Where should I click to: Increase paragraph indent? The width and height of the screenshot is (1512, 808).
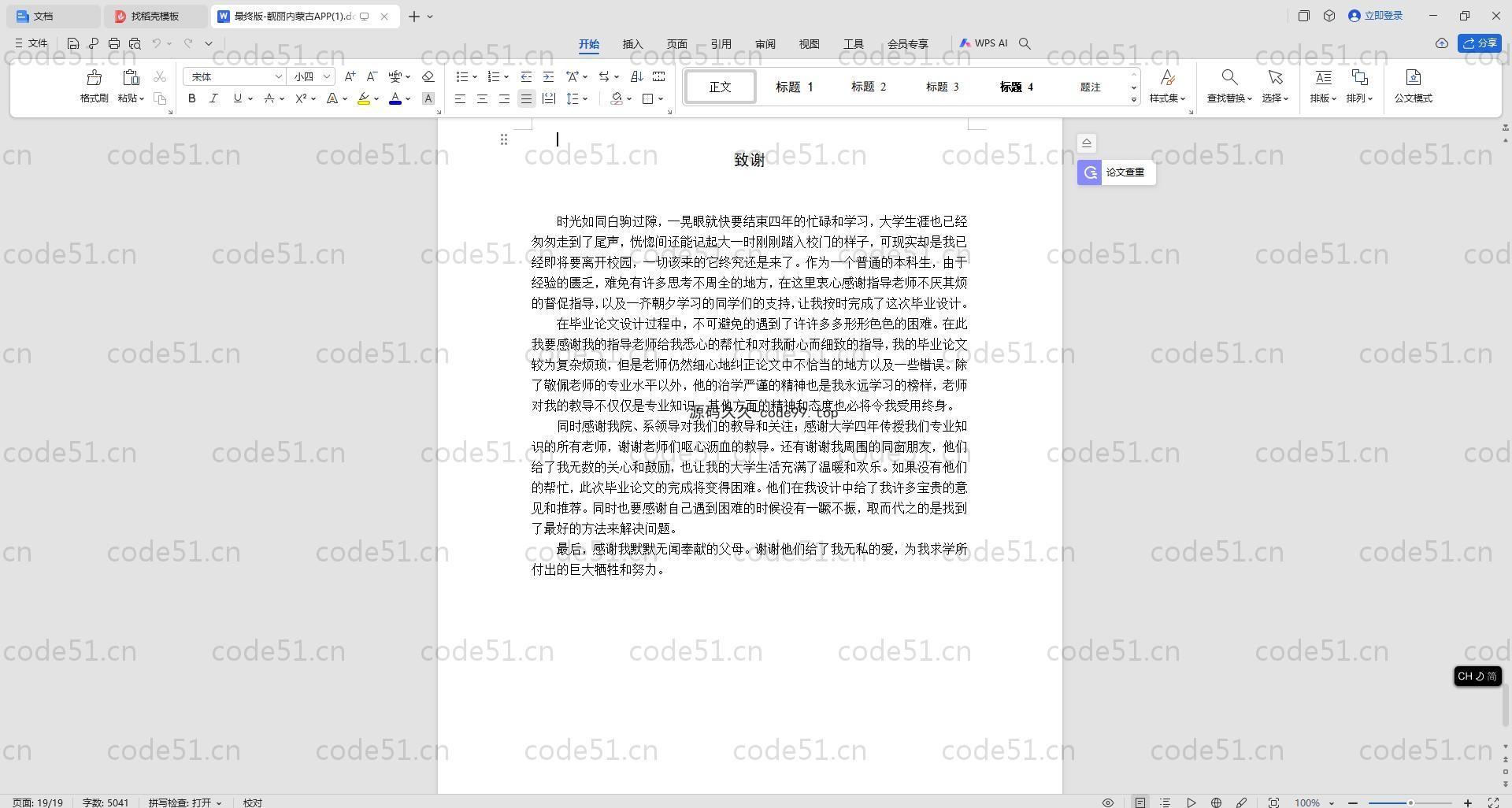click(x=548, y=76)
